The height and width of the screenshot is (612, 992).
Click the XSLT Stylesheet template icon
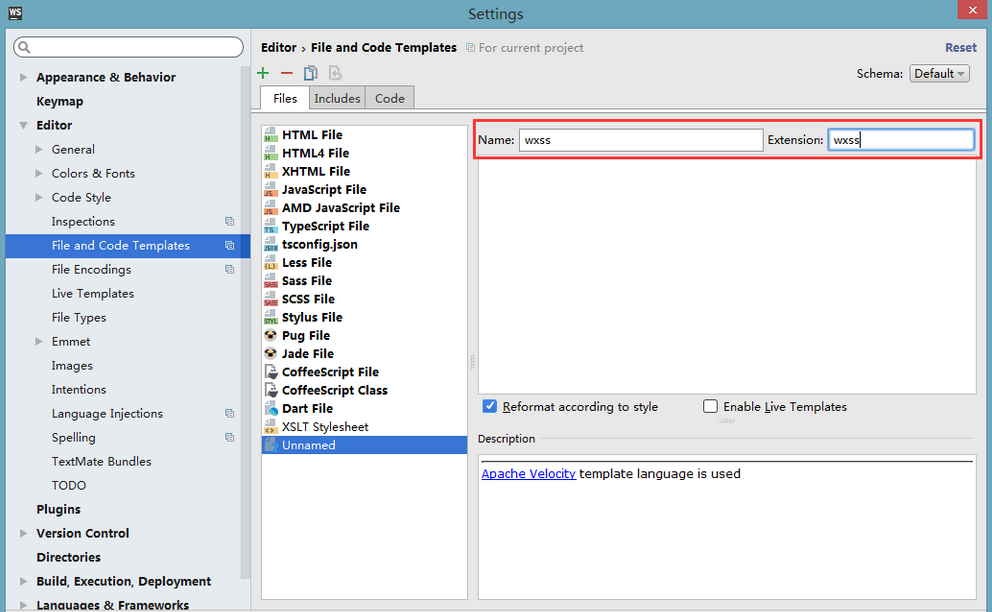point(271,427)
